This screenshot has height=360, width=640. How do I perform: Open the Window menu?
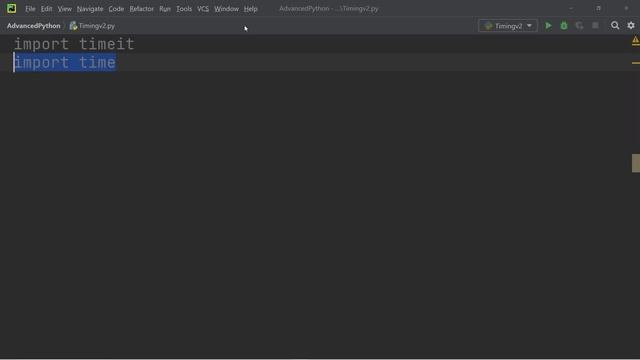[x=226, y=9]
